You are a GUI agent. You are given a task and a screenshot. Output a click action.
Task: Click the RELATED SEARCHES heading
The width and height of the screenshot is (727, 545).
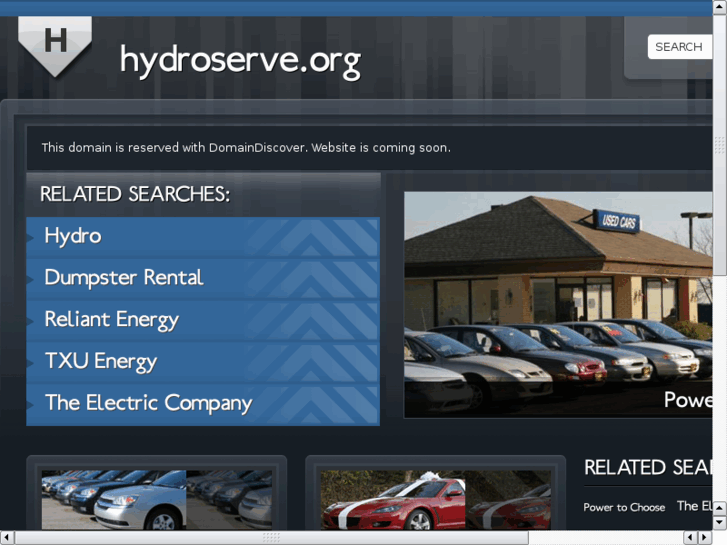[x=135, y=194]
